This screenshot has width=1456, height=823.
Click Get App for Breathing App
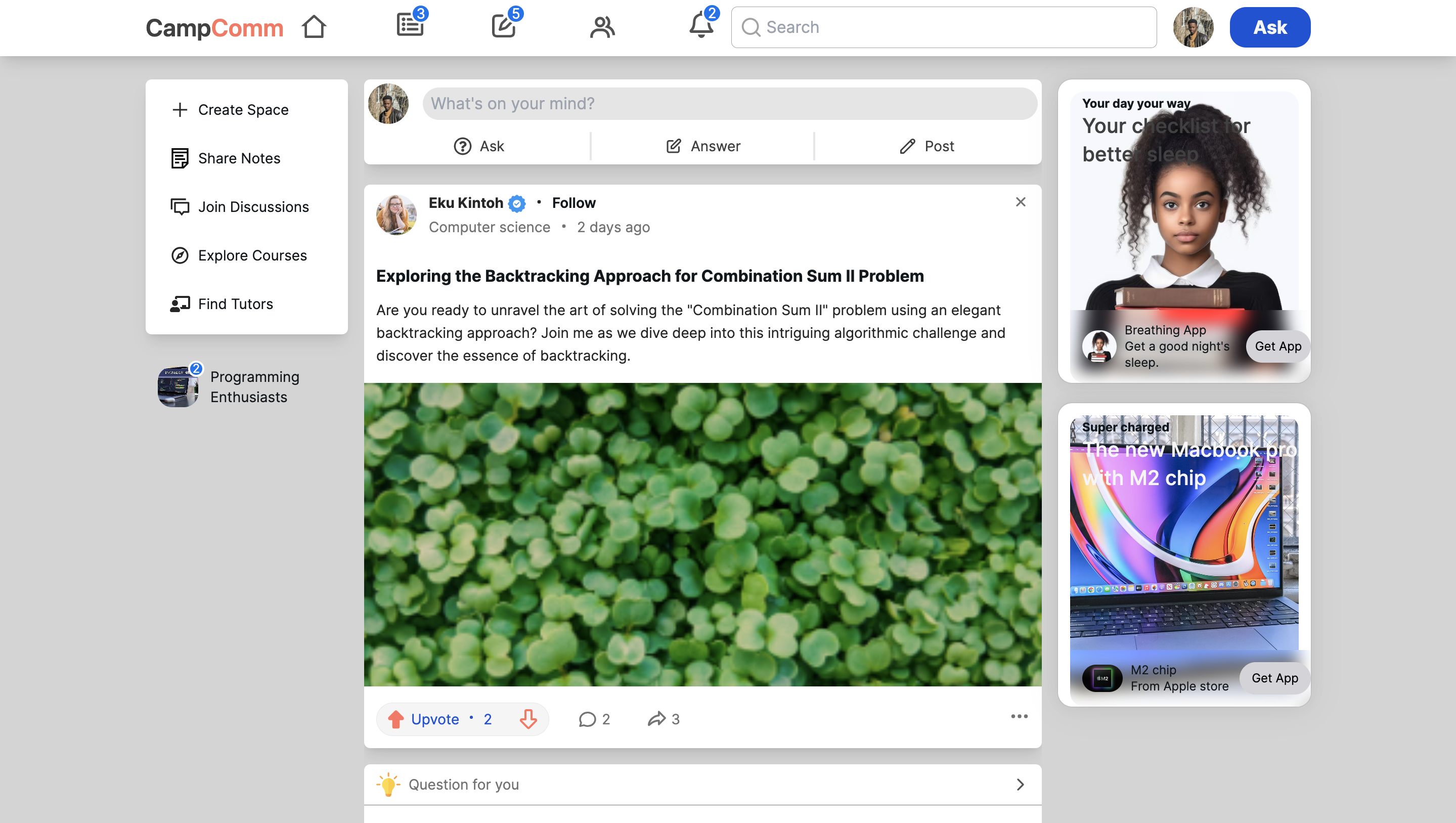pyautogui.click(x=1277, y=346)
